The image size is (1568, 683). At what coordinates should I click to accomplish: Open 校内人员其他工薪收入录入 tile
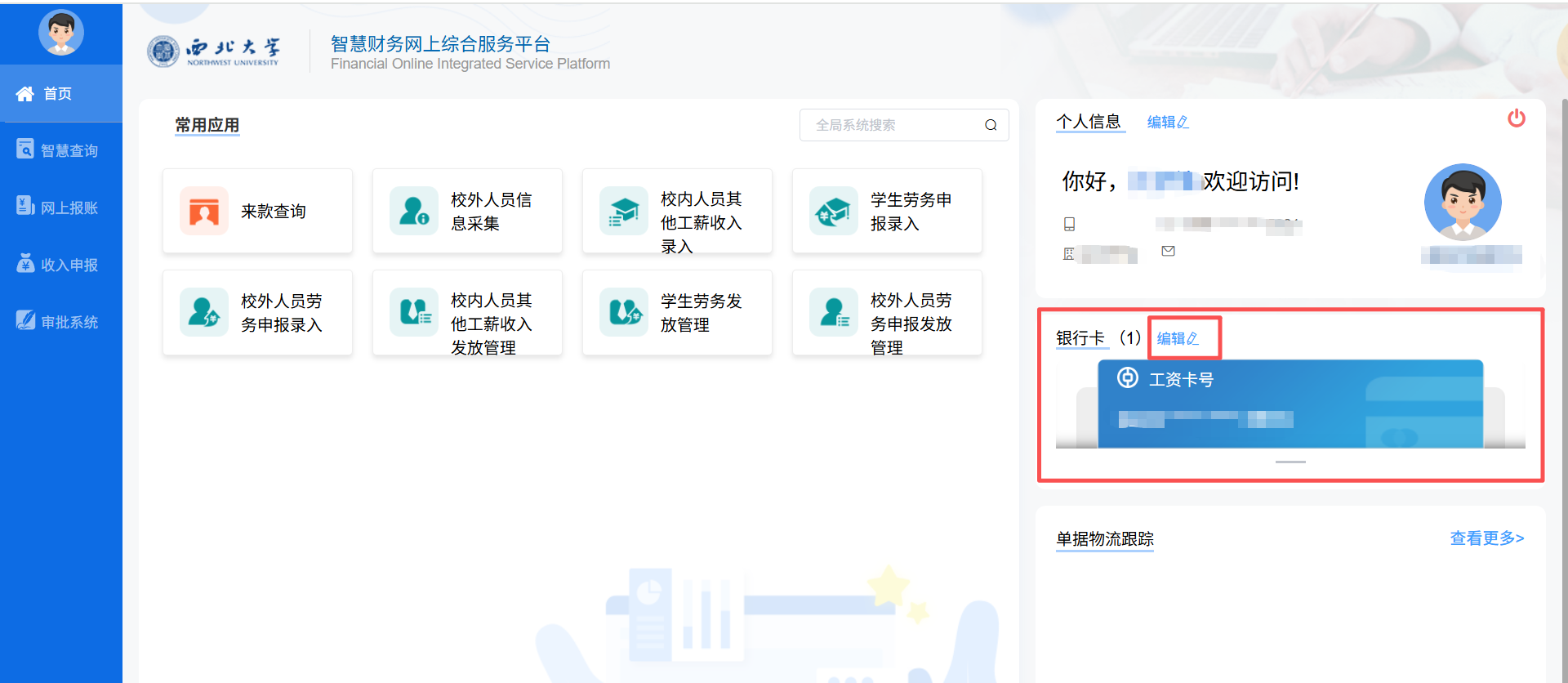pyautogui.click(x=677, y=212)
